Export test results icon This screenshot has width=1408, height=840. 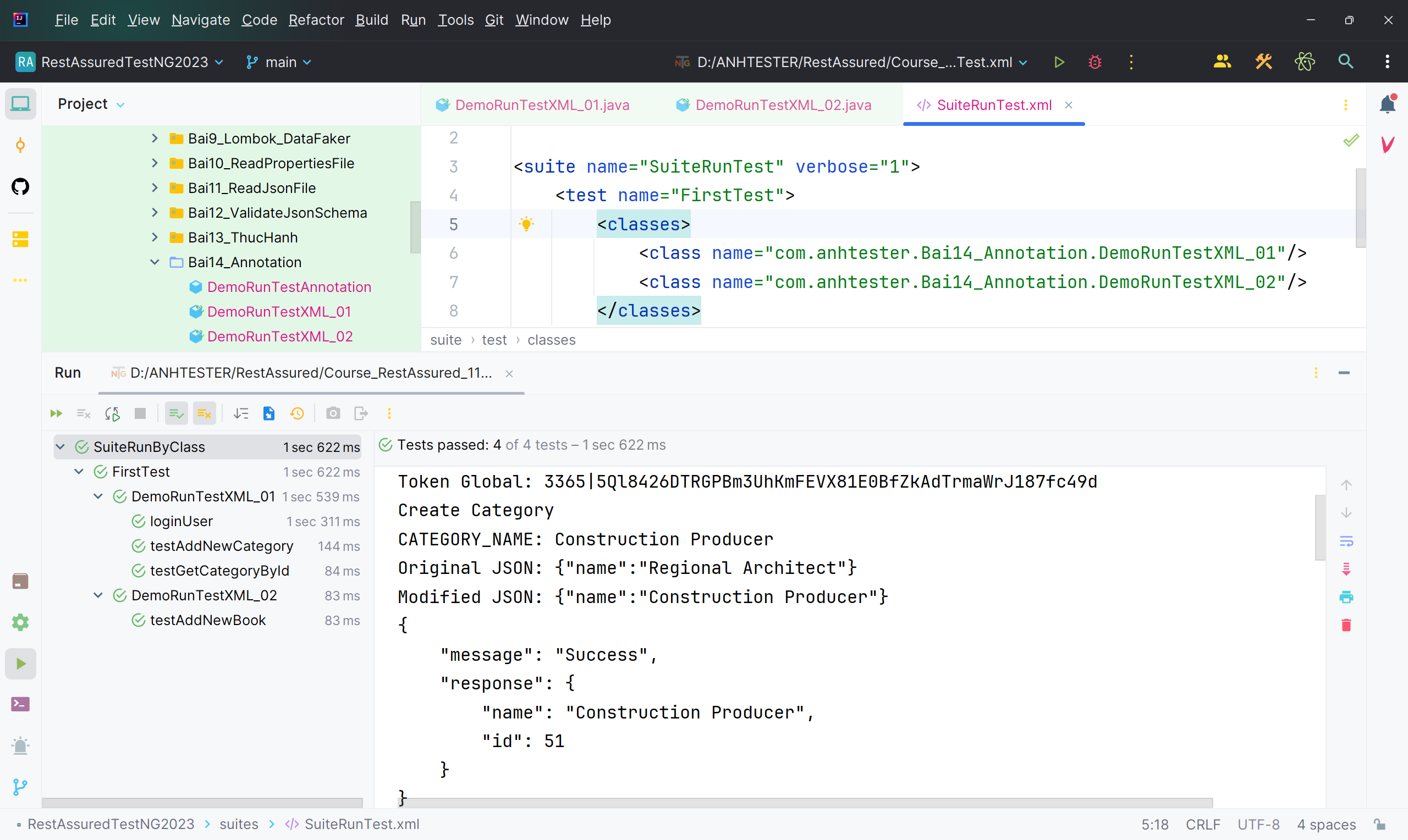pos(361,414)
